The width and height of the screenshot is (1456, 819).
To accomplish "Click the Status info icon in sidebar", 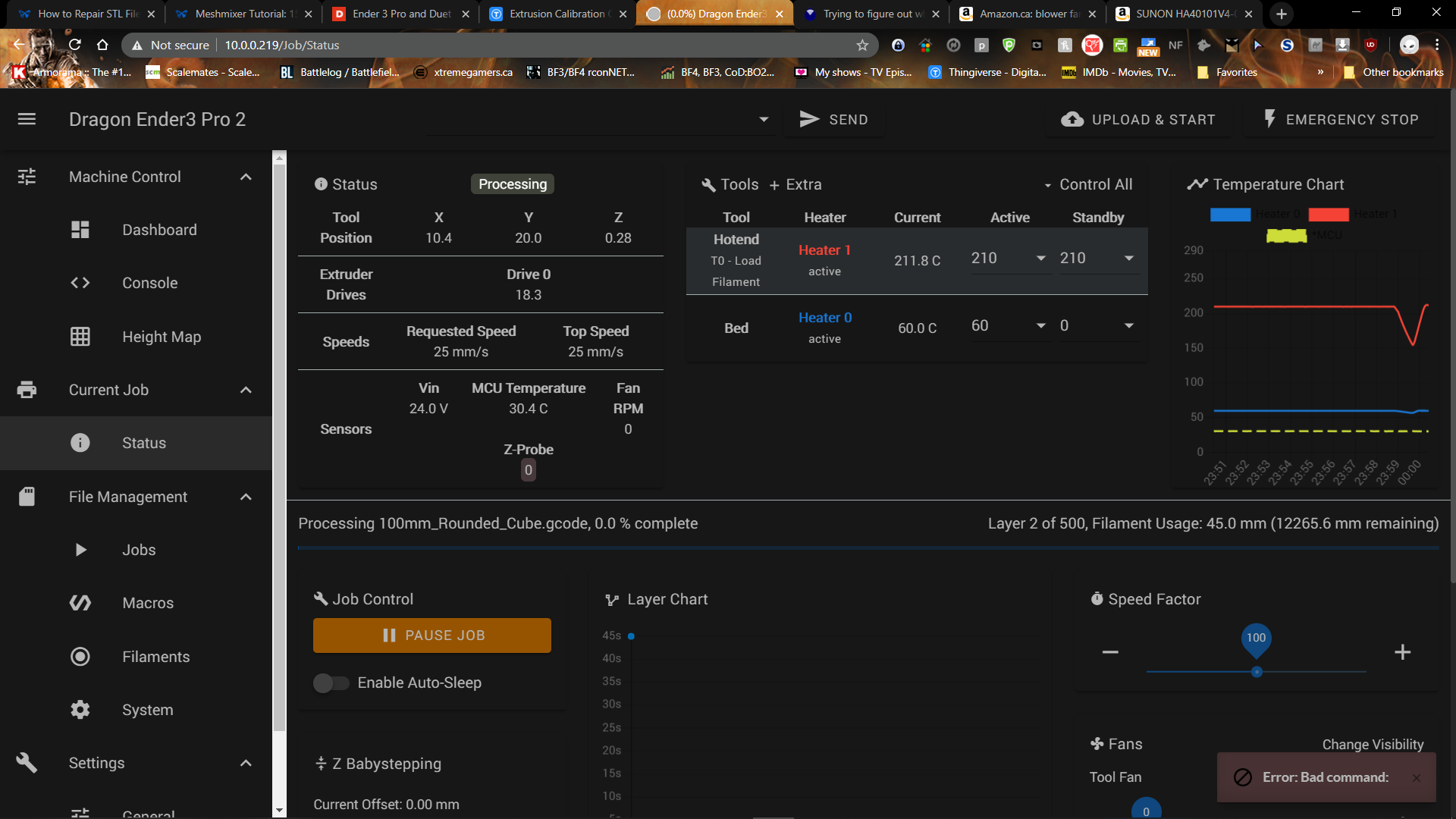I will (80, 443).
